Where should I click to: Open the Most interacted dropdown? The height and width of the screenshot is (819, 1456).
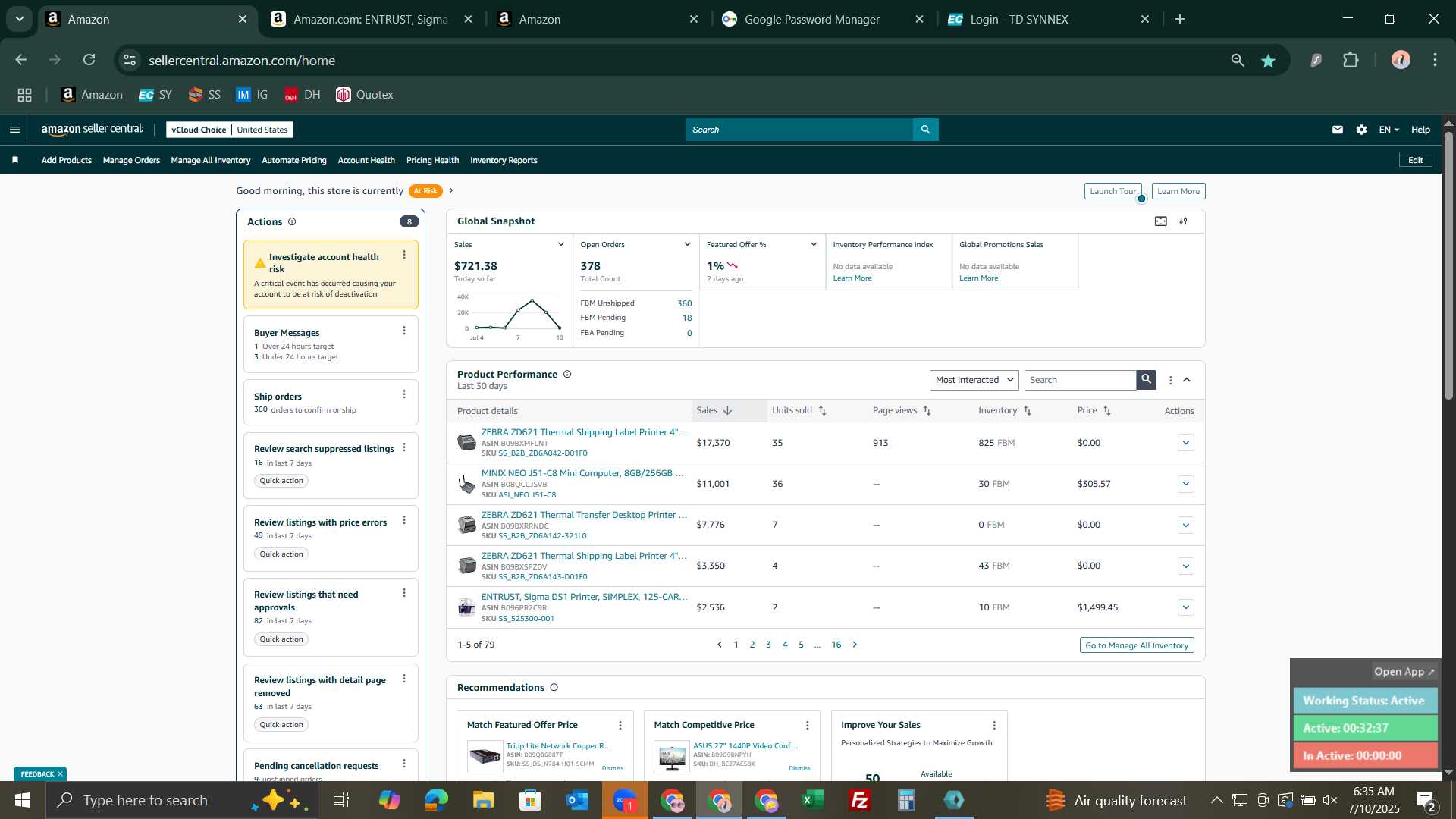(974, 380)
